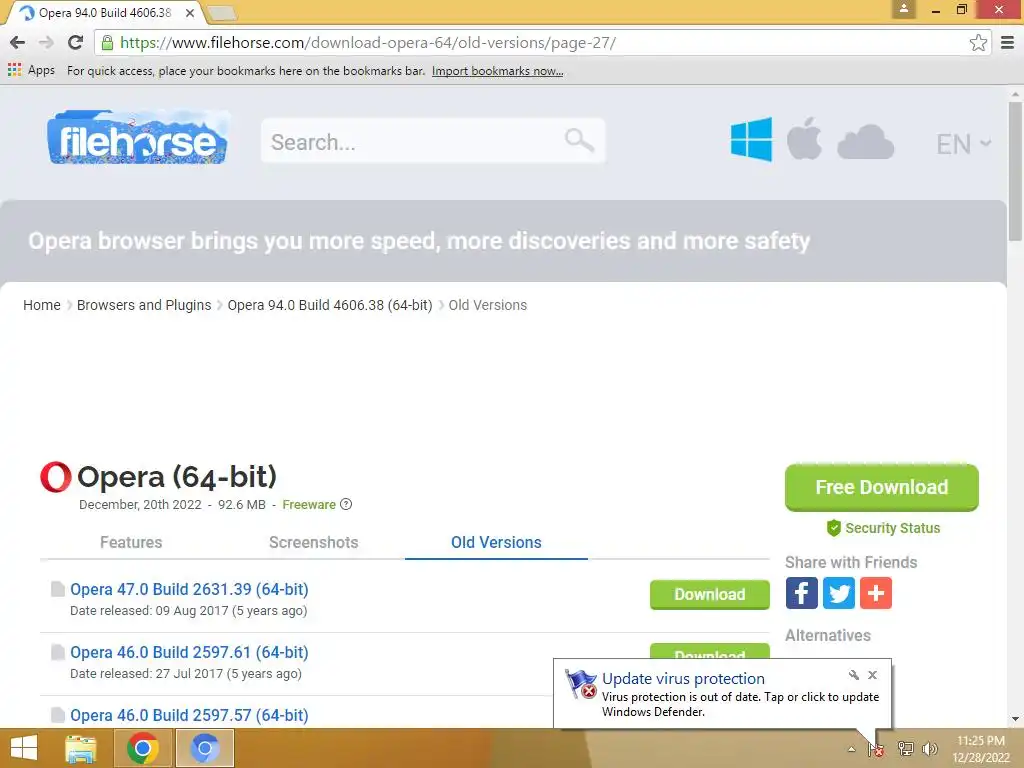Image resolution: width=1024 pixels, height=768 pixels.
Task: Open the EN language dropdown
Action: click(963, 144)
